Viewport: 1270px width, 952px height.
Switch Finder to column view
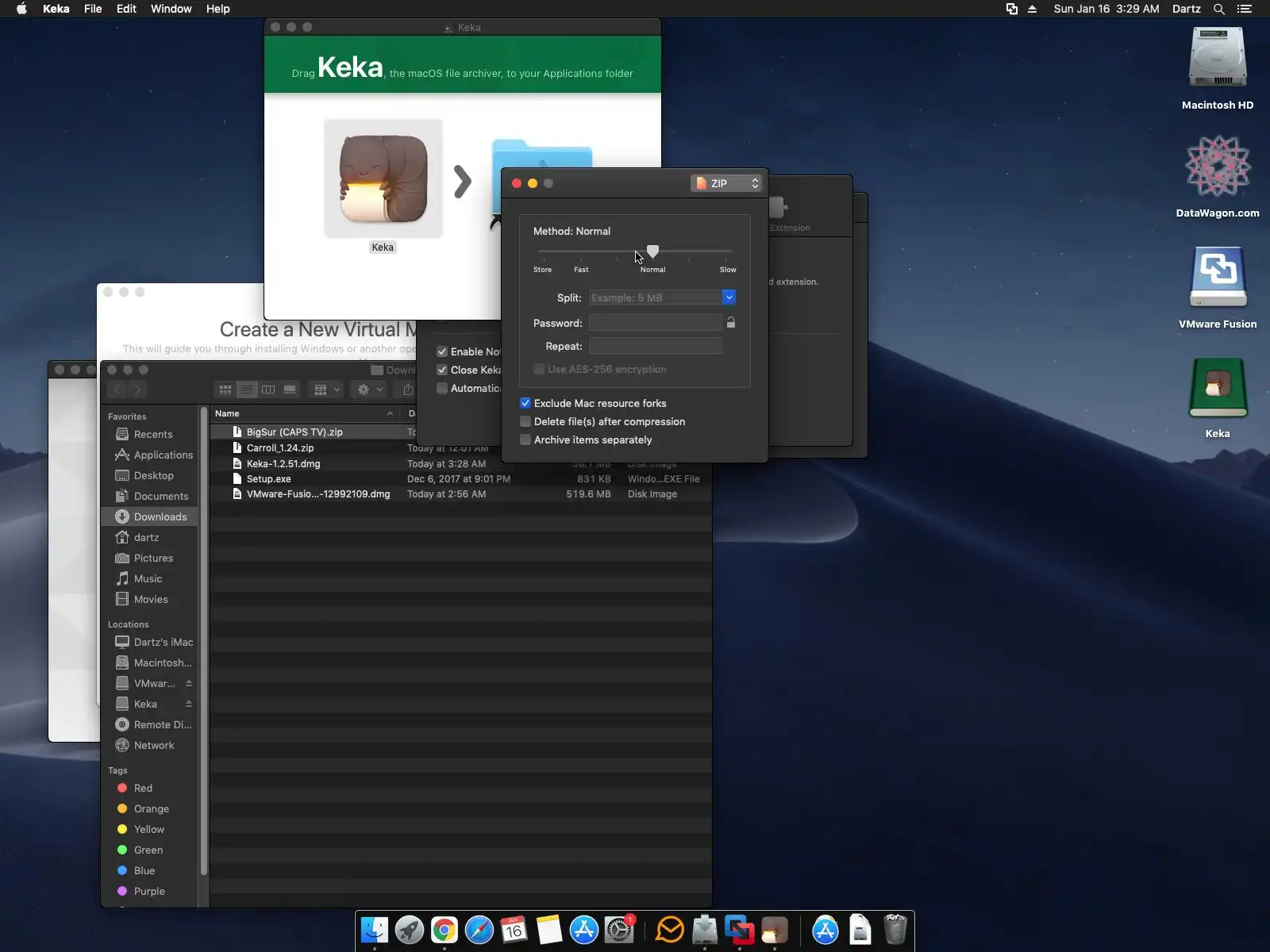point(268,390)
